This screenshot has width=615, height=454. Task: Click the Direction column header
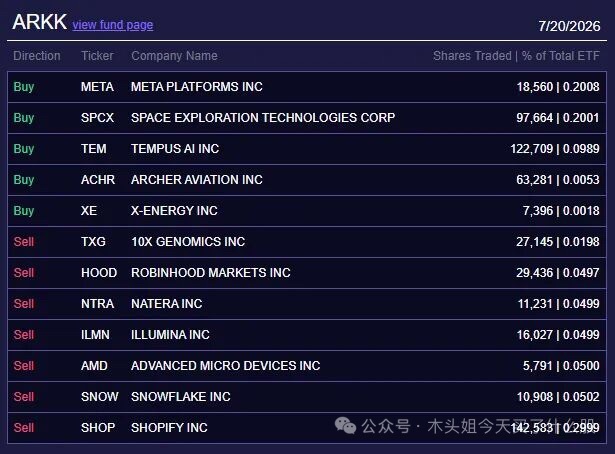point(37,56)
